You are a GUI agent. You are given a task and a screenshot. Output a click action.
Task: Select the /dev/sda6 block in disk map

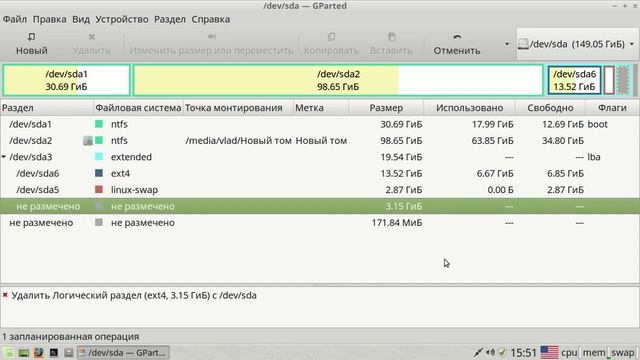point(574,80)
